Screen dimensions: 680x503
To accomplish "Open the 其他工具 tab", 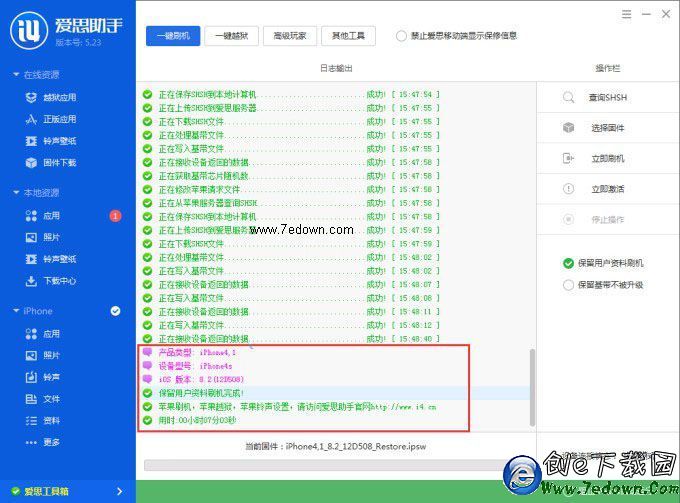I will point(349,36).
